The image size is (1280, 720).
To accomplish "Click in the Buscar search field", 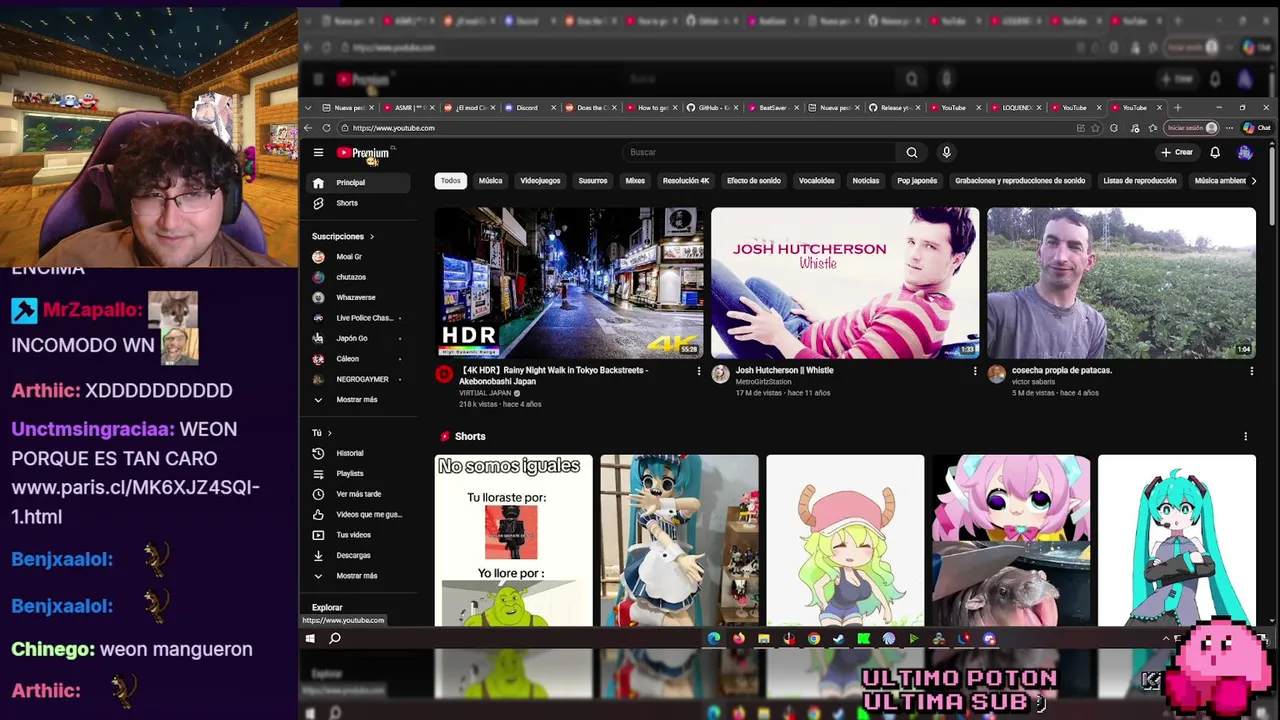I will point(760,153).
